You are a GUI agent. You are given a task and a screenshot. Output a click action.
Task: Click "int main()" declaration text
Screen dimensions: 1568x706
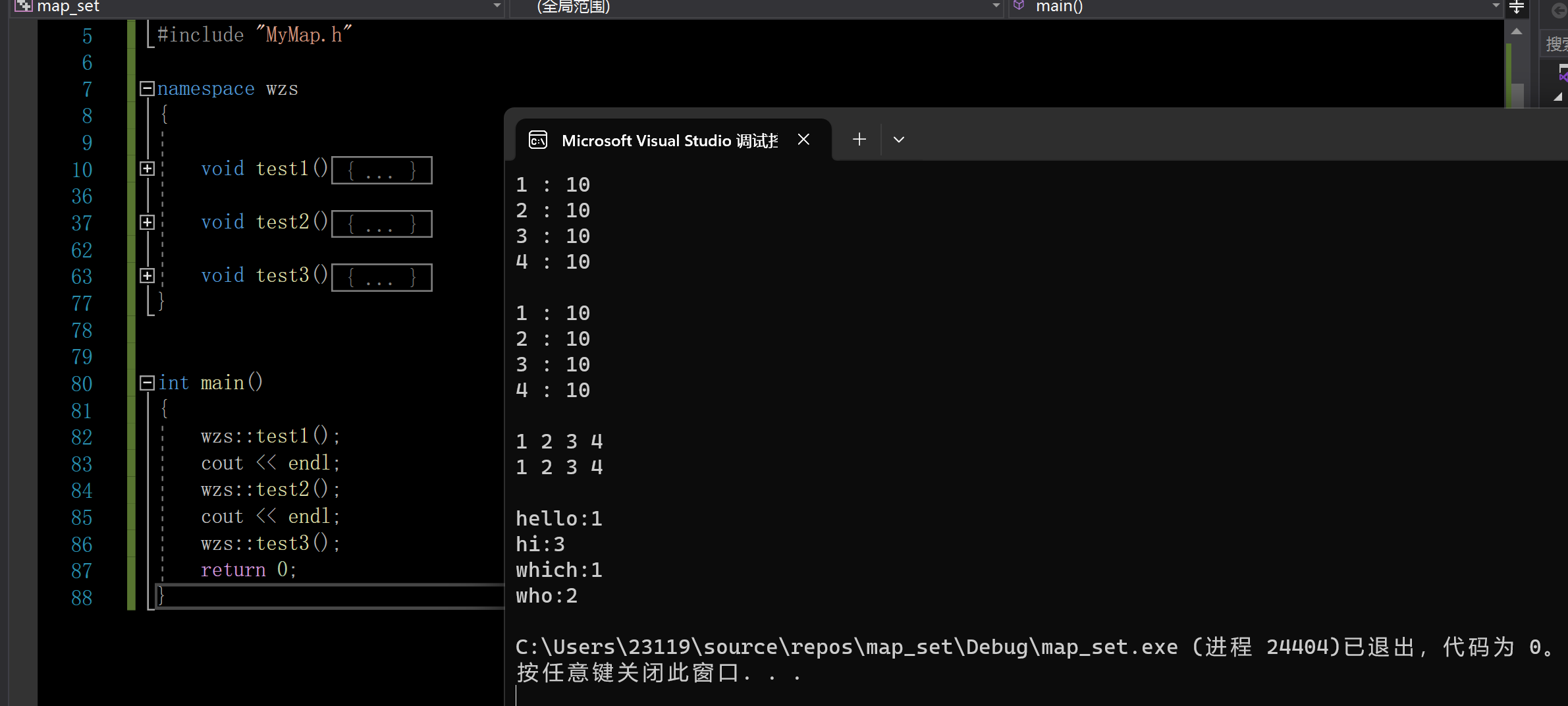(x=211, y=383)
